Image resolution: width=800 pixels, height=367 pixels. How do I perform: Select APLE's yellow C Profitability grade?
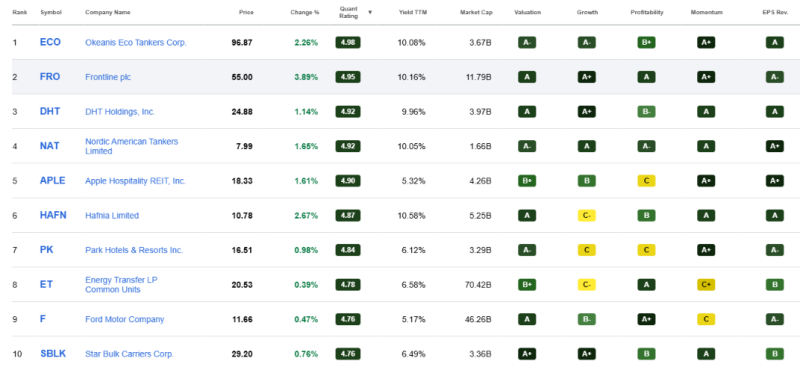point(646,181)
